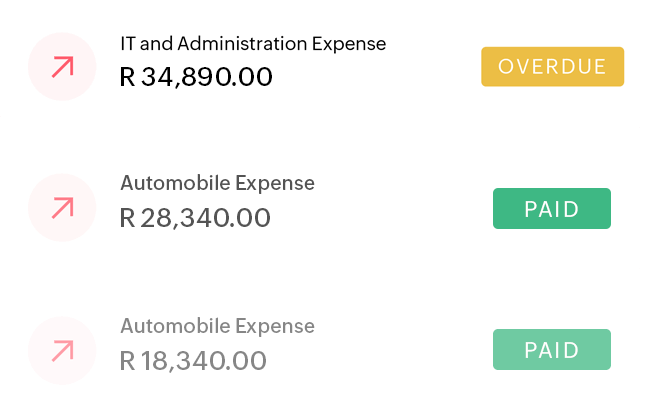The image size is (650, 415).
Task: Click the PAID badge for R 28,340.00 expense
Action: pyautogui.click(x=552, y=209)
